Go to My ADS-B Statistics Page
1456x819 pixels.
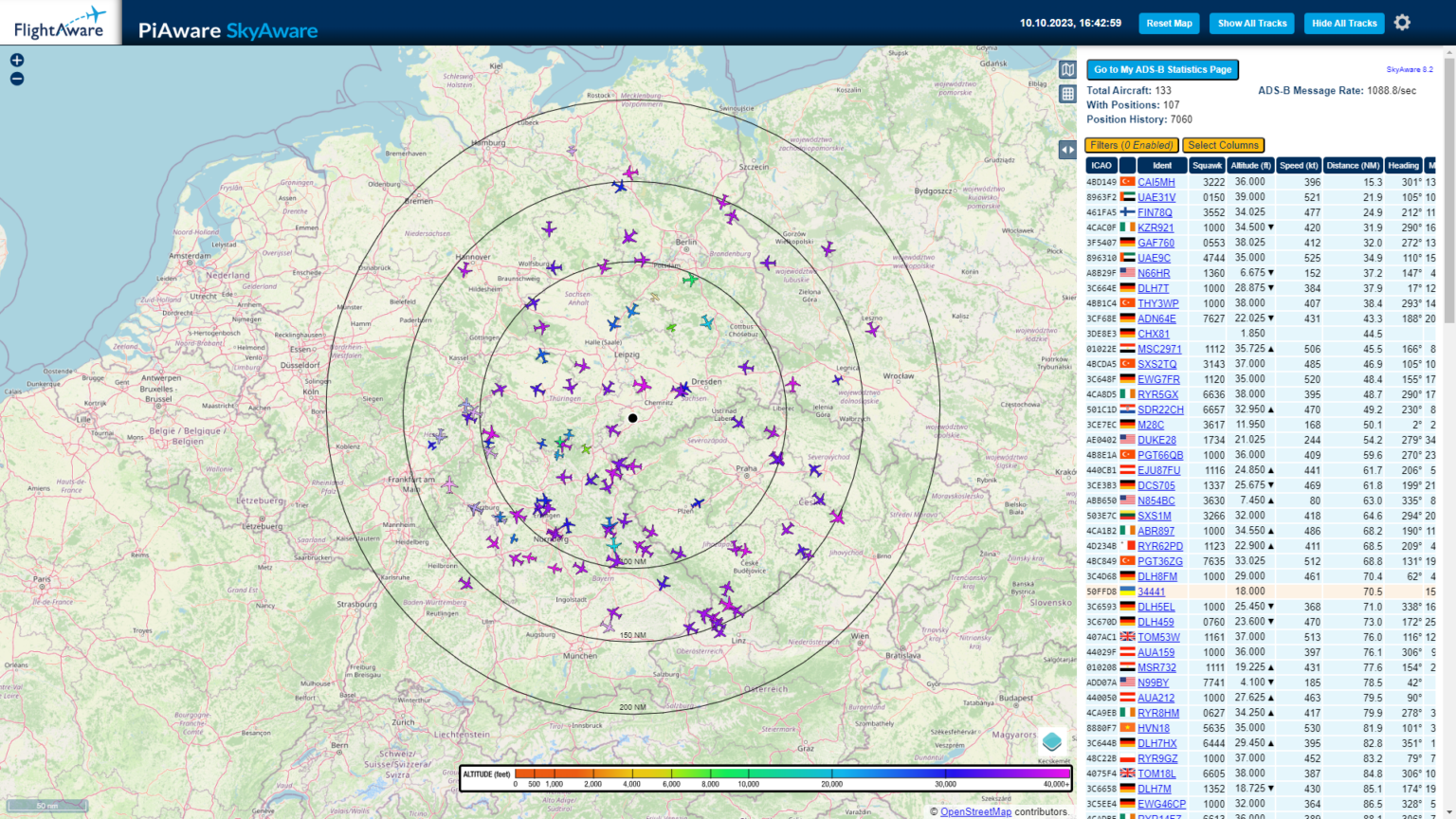click(x=1163, y=69)
